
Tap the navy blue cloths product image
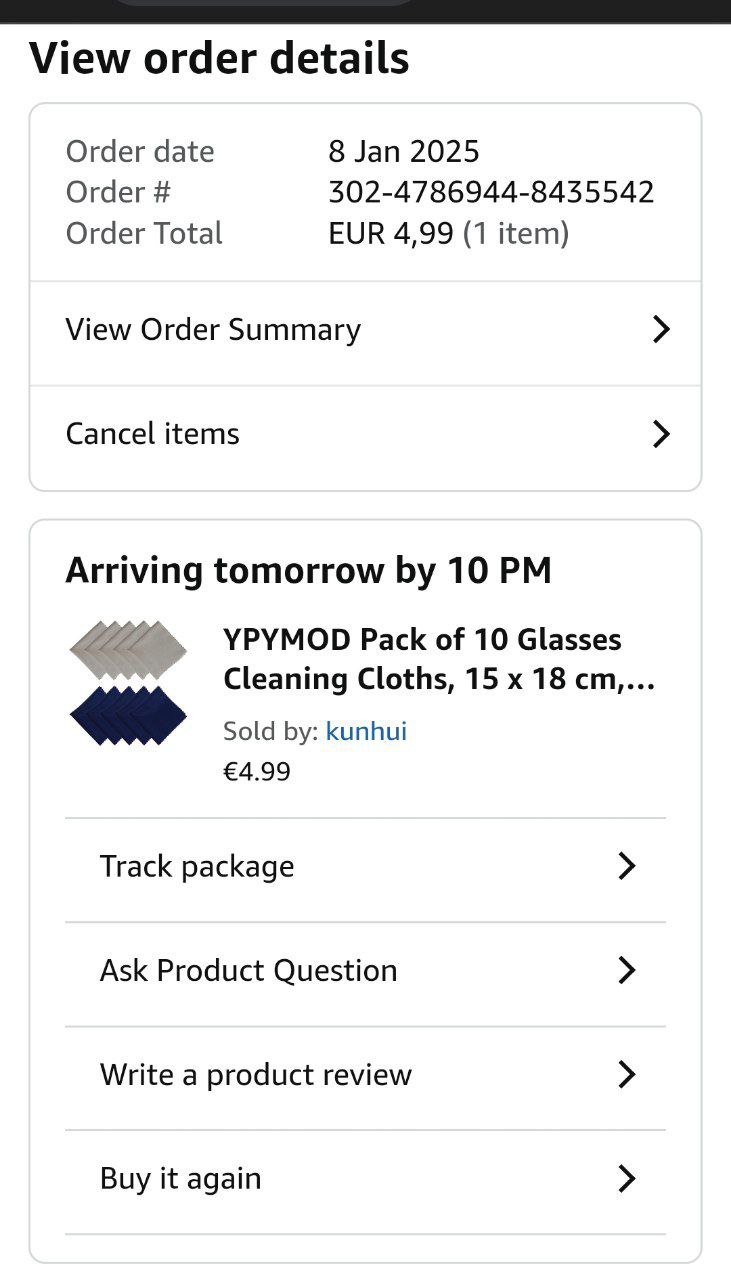[x=127, y=715]
